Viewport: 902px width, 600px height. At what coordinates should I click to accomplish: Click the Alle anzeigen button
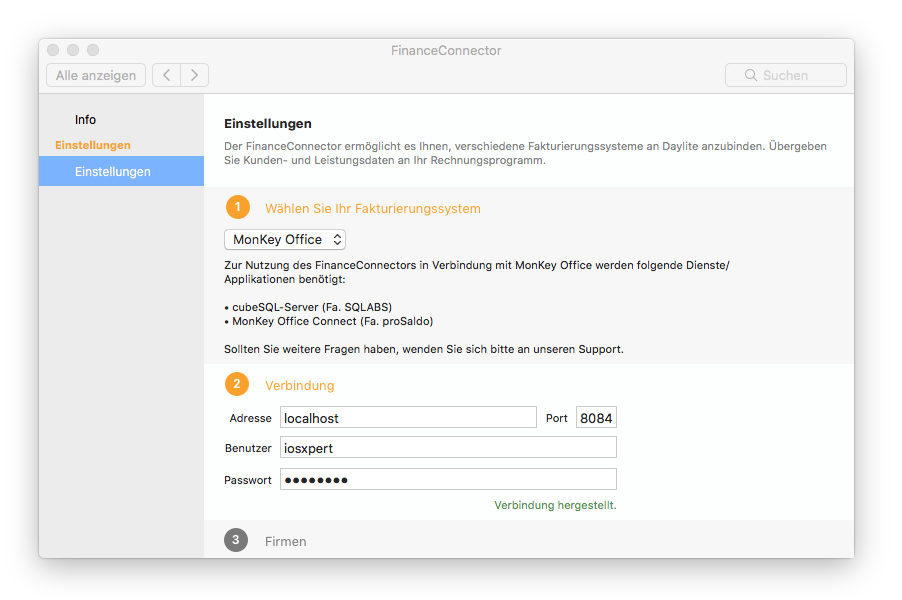(x=96, y=75)
